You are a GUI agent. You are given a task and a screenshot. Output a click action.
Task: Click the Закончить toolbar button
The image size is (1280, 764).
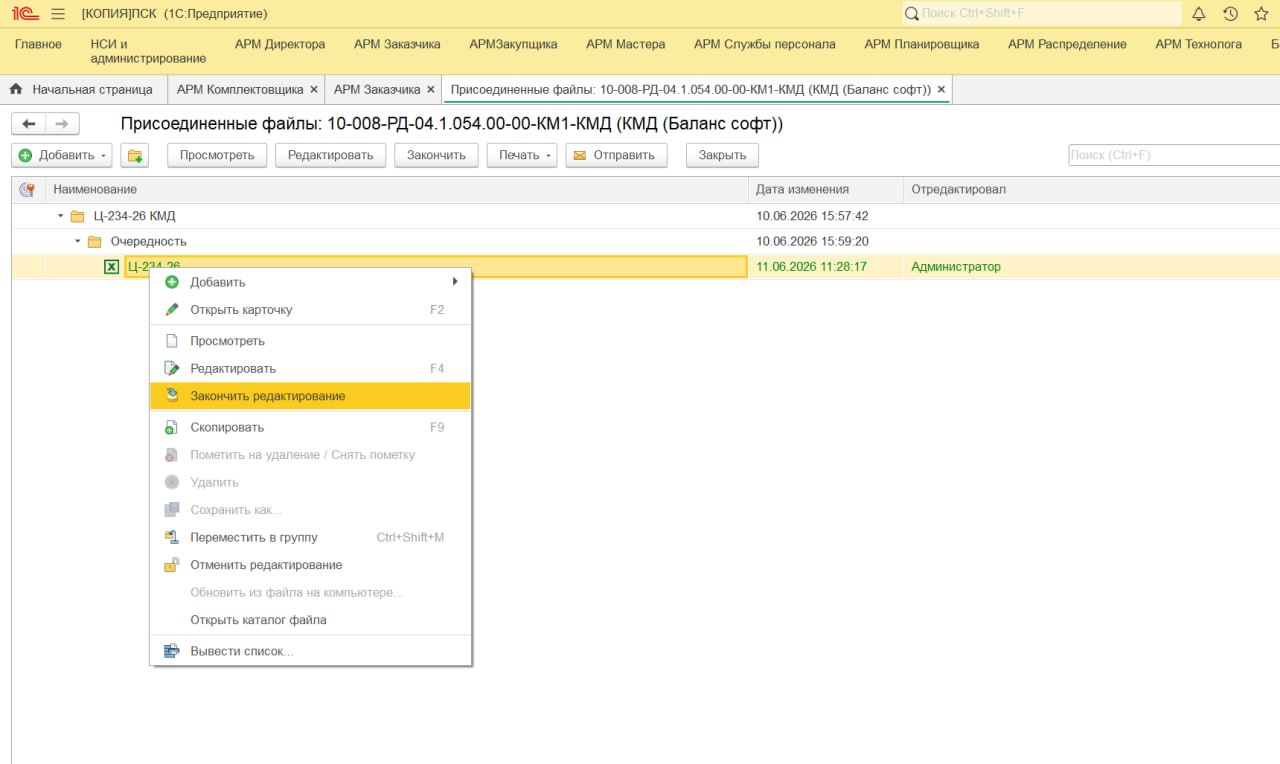pyautogui.click(x=437, y=155)
